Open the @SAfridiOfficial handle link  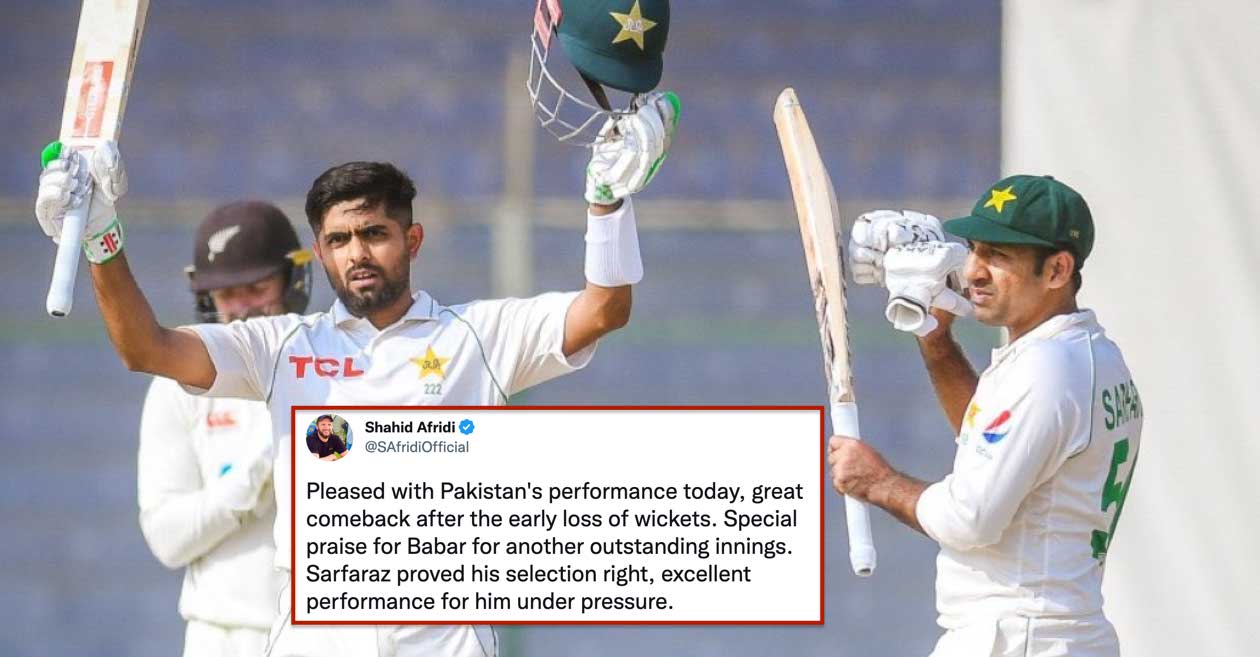point(417,447)
